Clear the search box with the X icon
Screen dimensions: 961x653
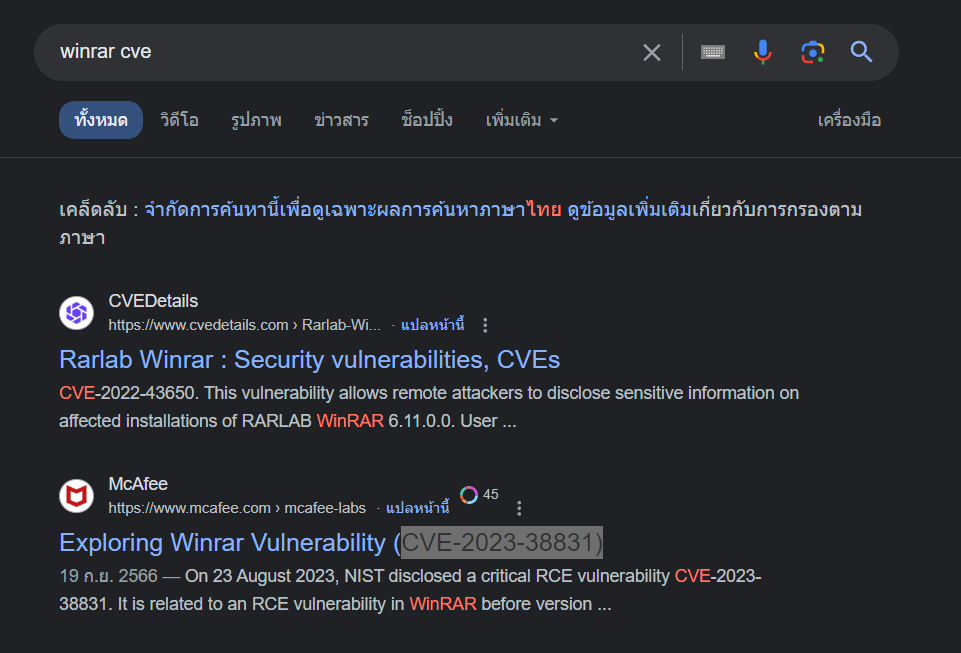[x=652, y=52]
